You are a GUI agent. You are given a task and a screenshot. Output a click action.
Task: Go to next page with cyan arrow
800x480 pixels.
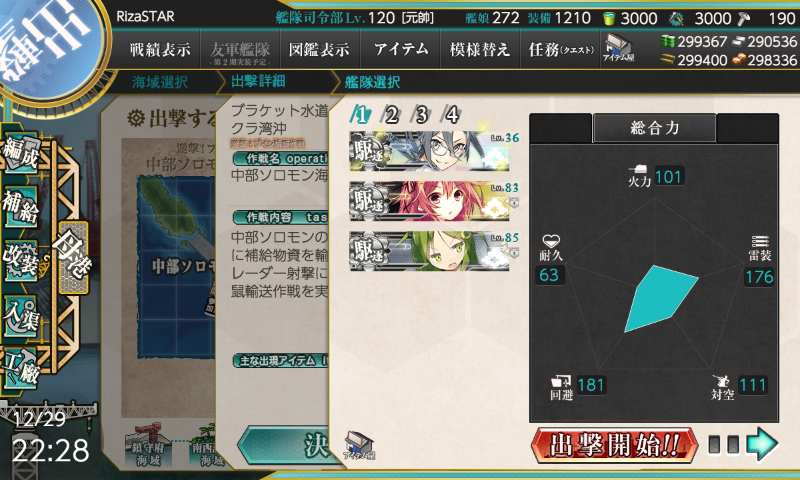coord(762,444)
